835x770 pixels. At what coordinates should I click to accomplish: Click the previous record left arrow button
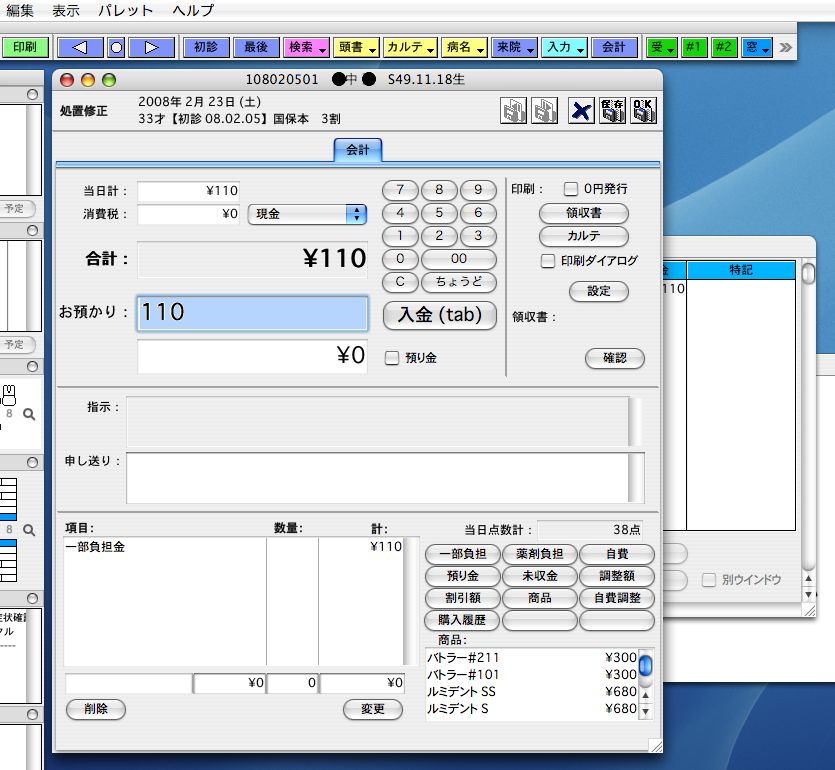81,47
